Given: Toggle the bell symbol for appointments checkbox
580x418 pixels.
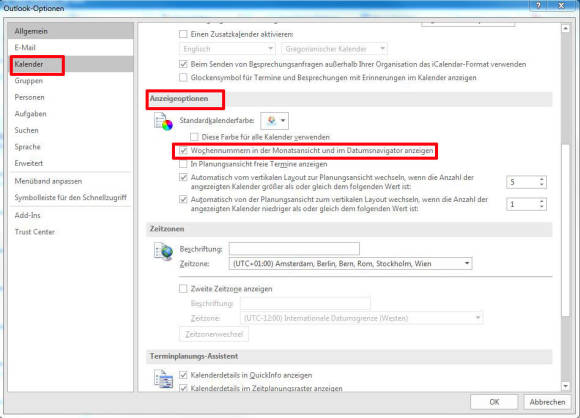Looking at the screenshot, I should coord(183,77).
